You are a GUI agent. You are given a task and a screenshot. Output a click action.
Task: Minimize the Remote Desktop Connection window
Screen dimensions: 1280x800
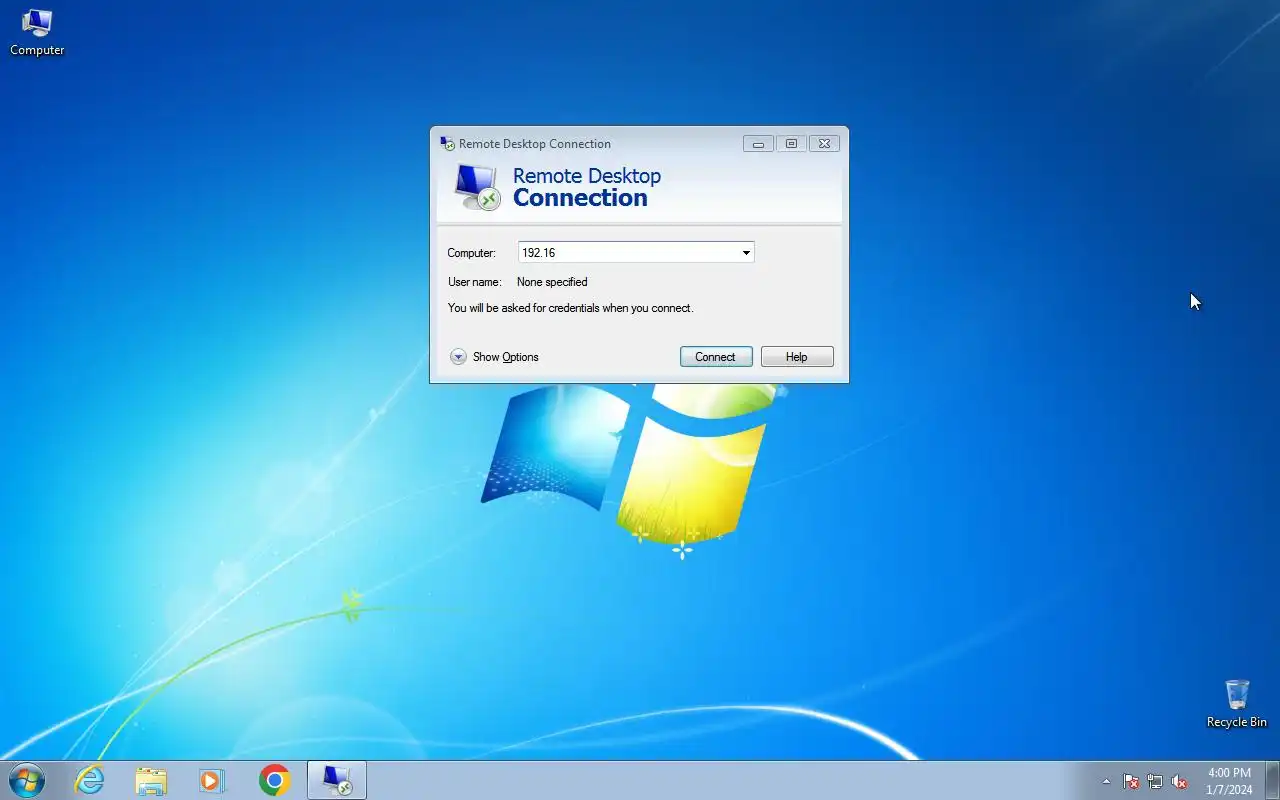pyautogui.click(x=758, y=144)
